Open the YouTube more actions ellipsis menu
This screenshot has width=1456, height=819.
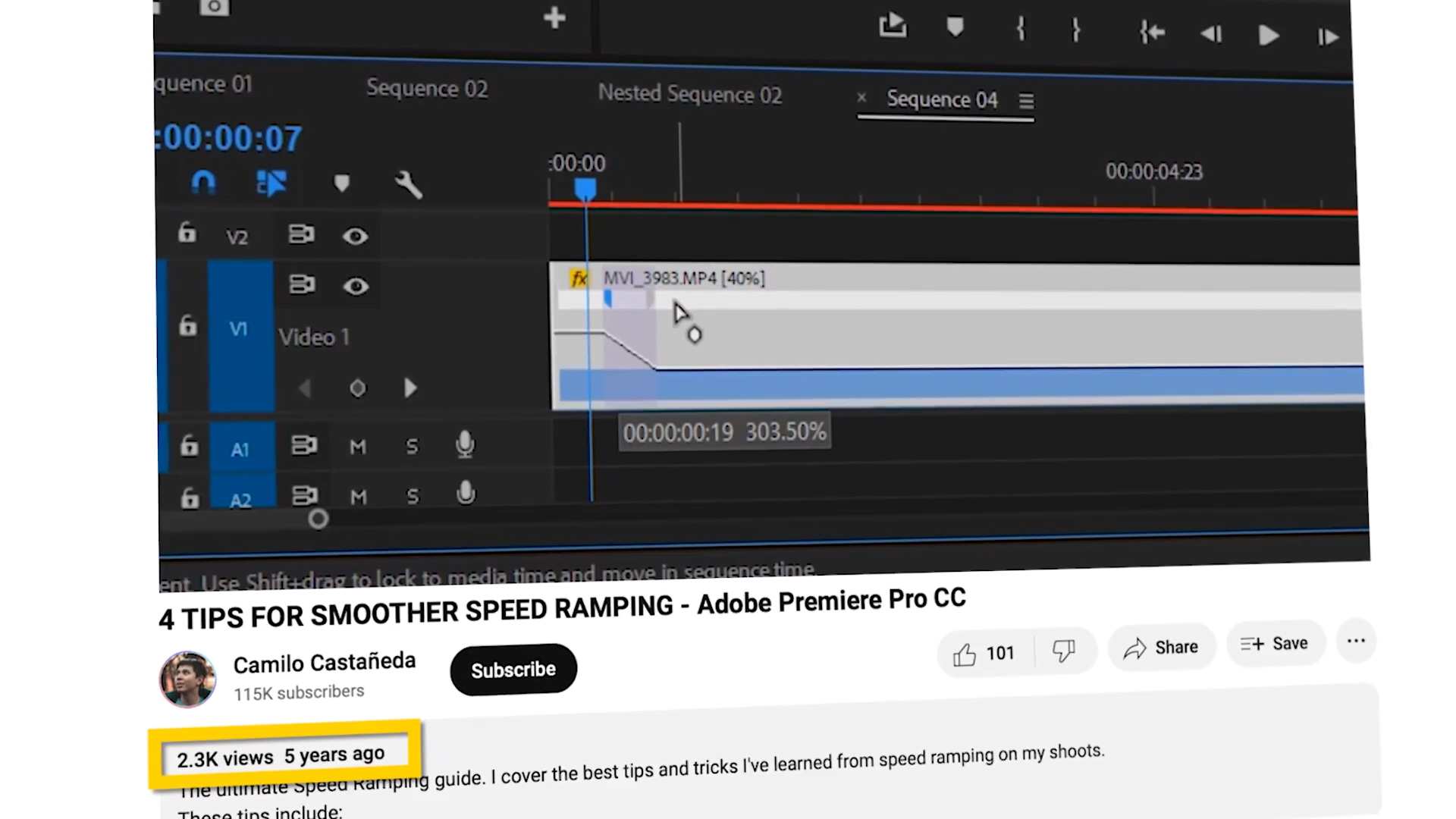pos(1356,642)
